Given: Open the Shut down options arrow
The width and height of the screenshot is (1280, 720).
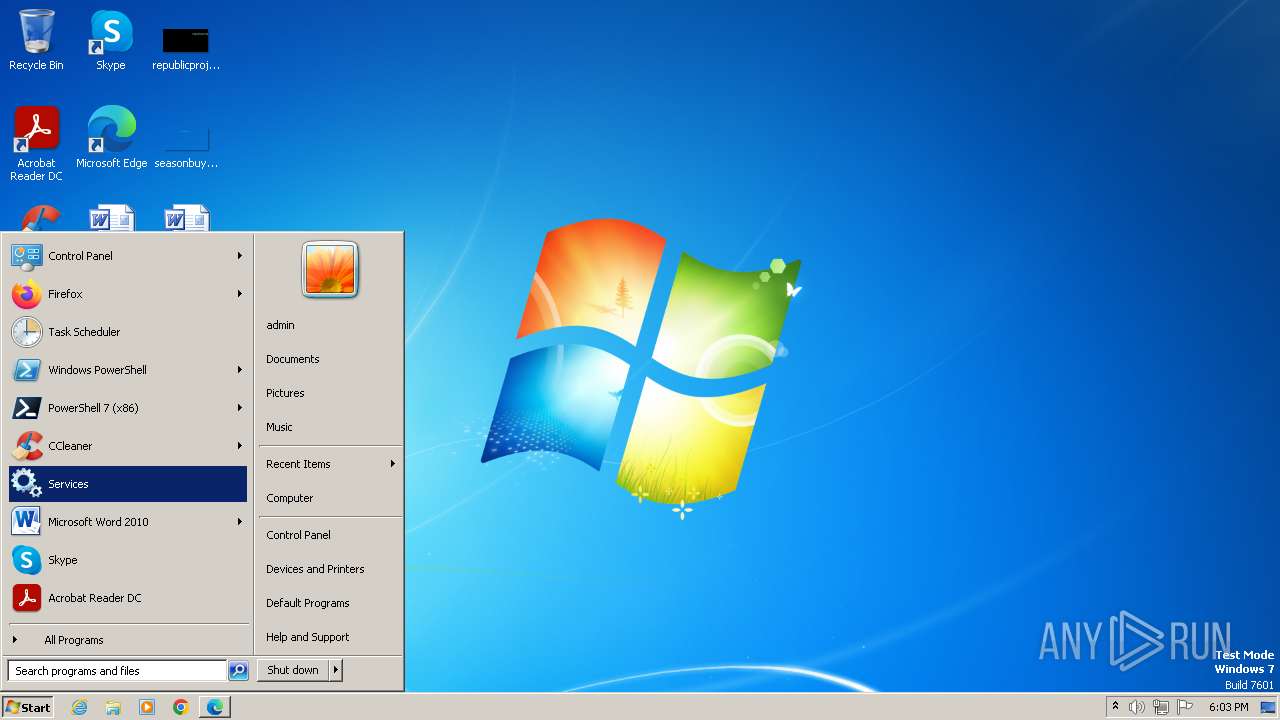Looking at the screenshot, I should point(336,670).
